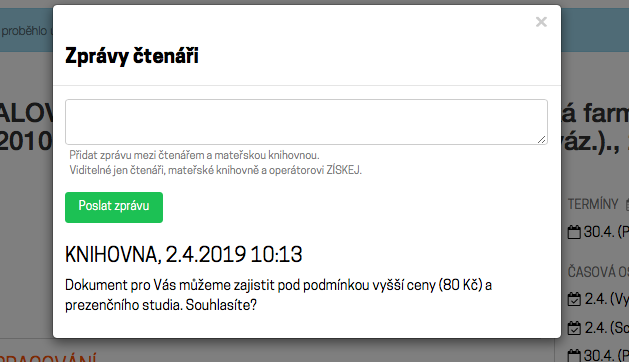This screenshot has height=362, width=629.
Task: Click hint text Přidat zprávu mezi čtenářem
Action: 194,155
